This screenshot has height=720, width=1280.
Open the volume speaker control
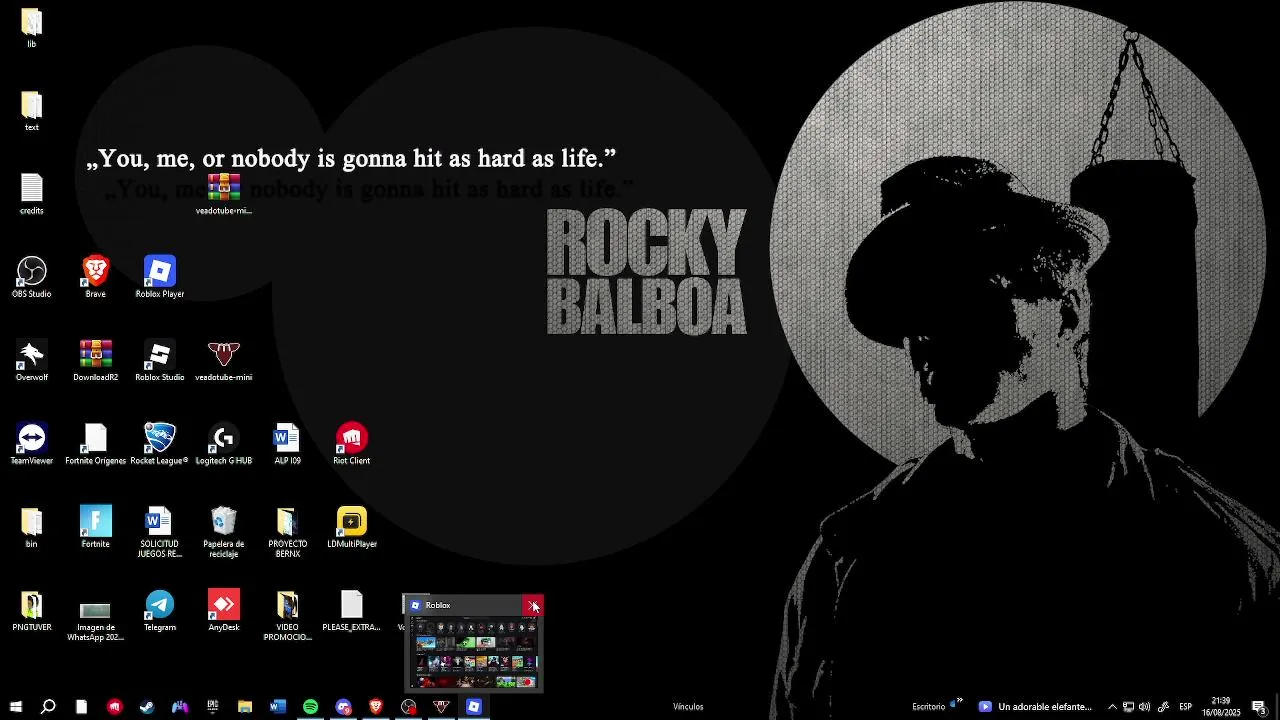(x=1145, y=707)
